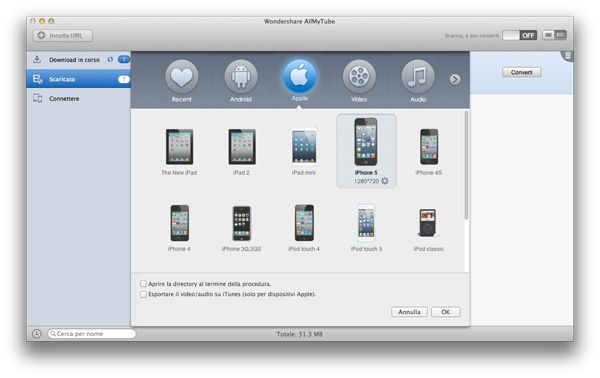
Task: Open the history clock icon
Action: coord(36,334)
